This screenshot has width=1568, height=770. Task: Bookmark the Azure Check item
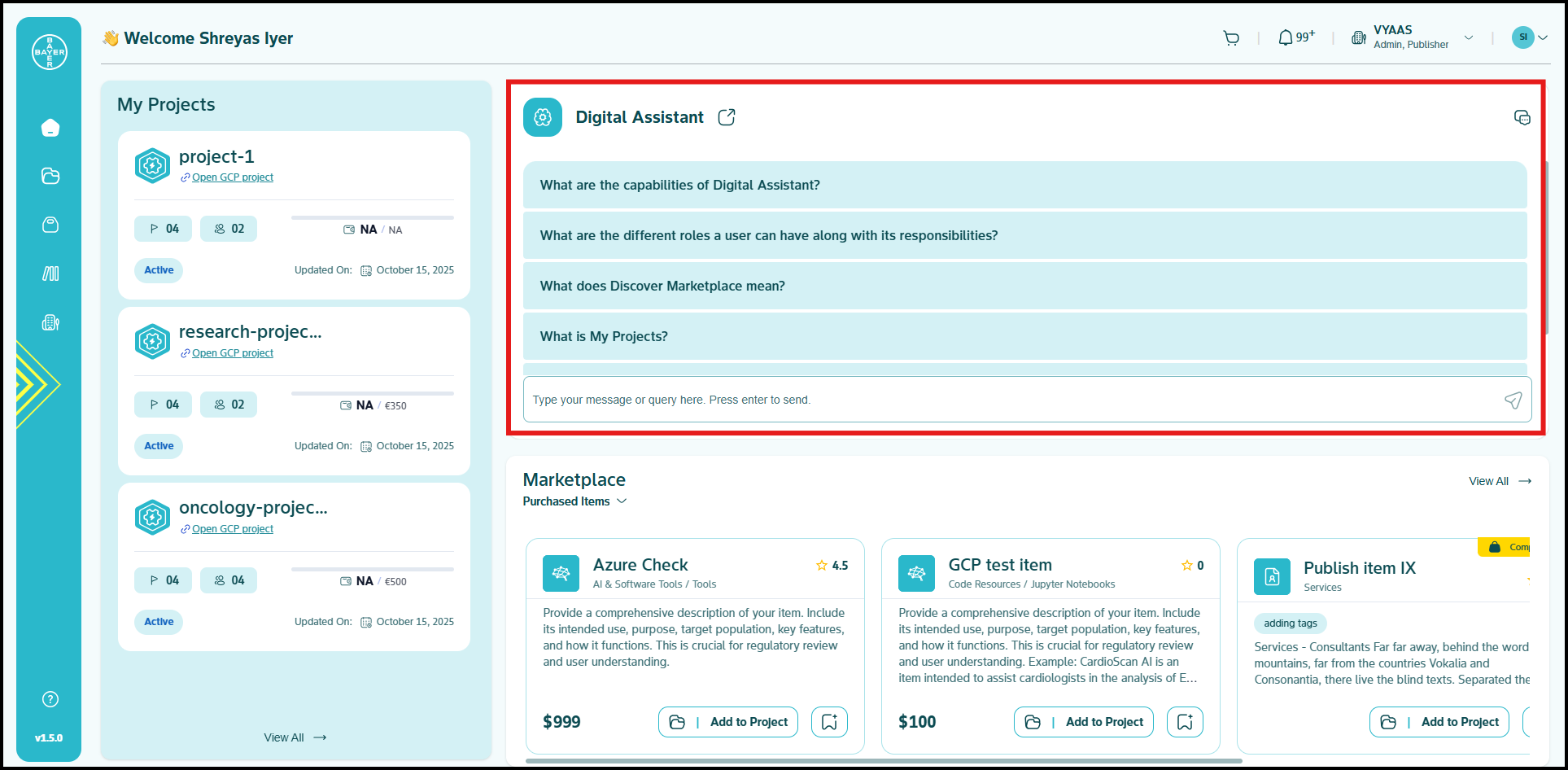coord(829,722)
